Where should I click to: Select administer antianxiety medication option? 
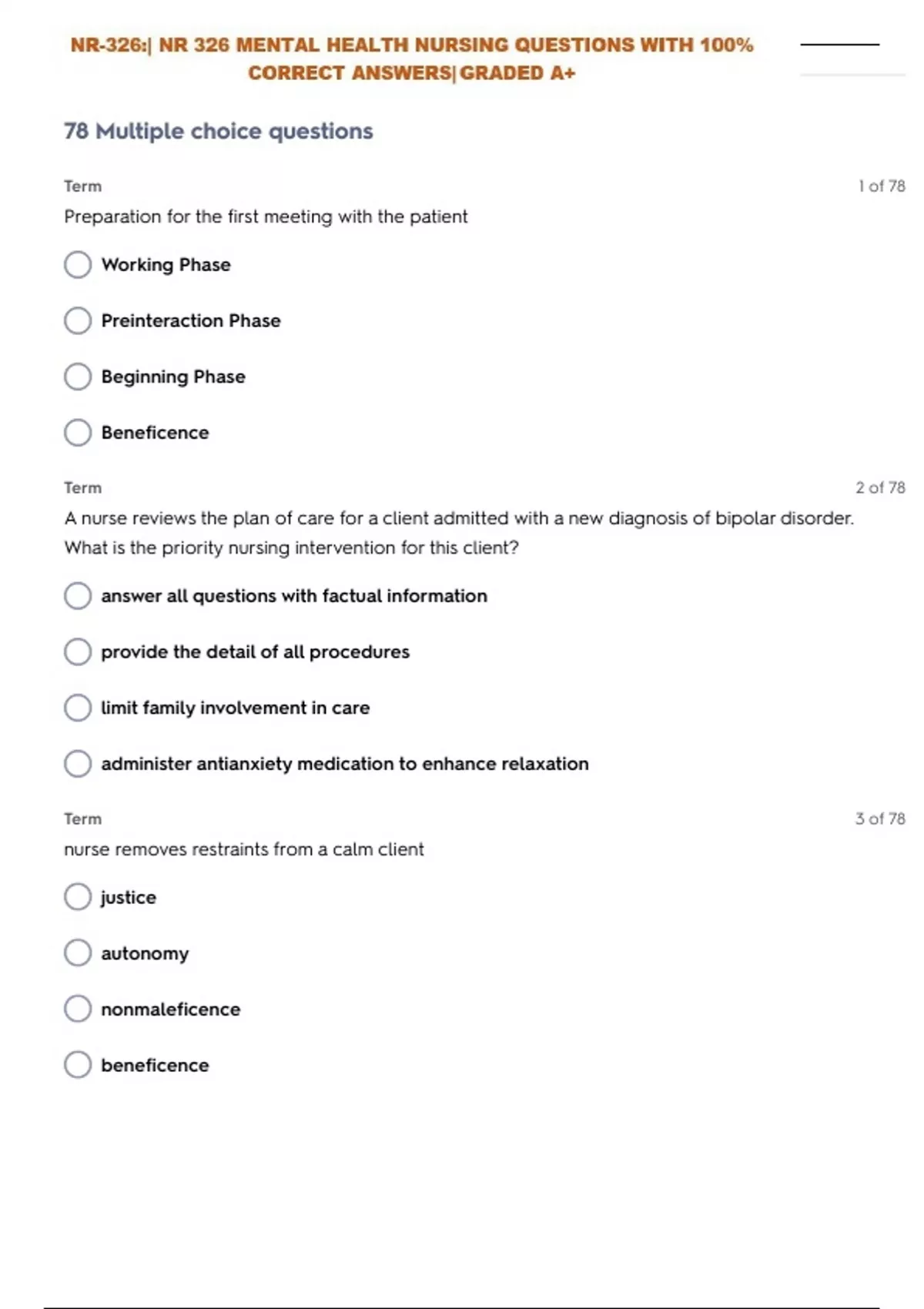point(78,764)
